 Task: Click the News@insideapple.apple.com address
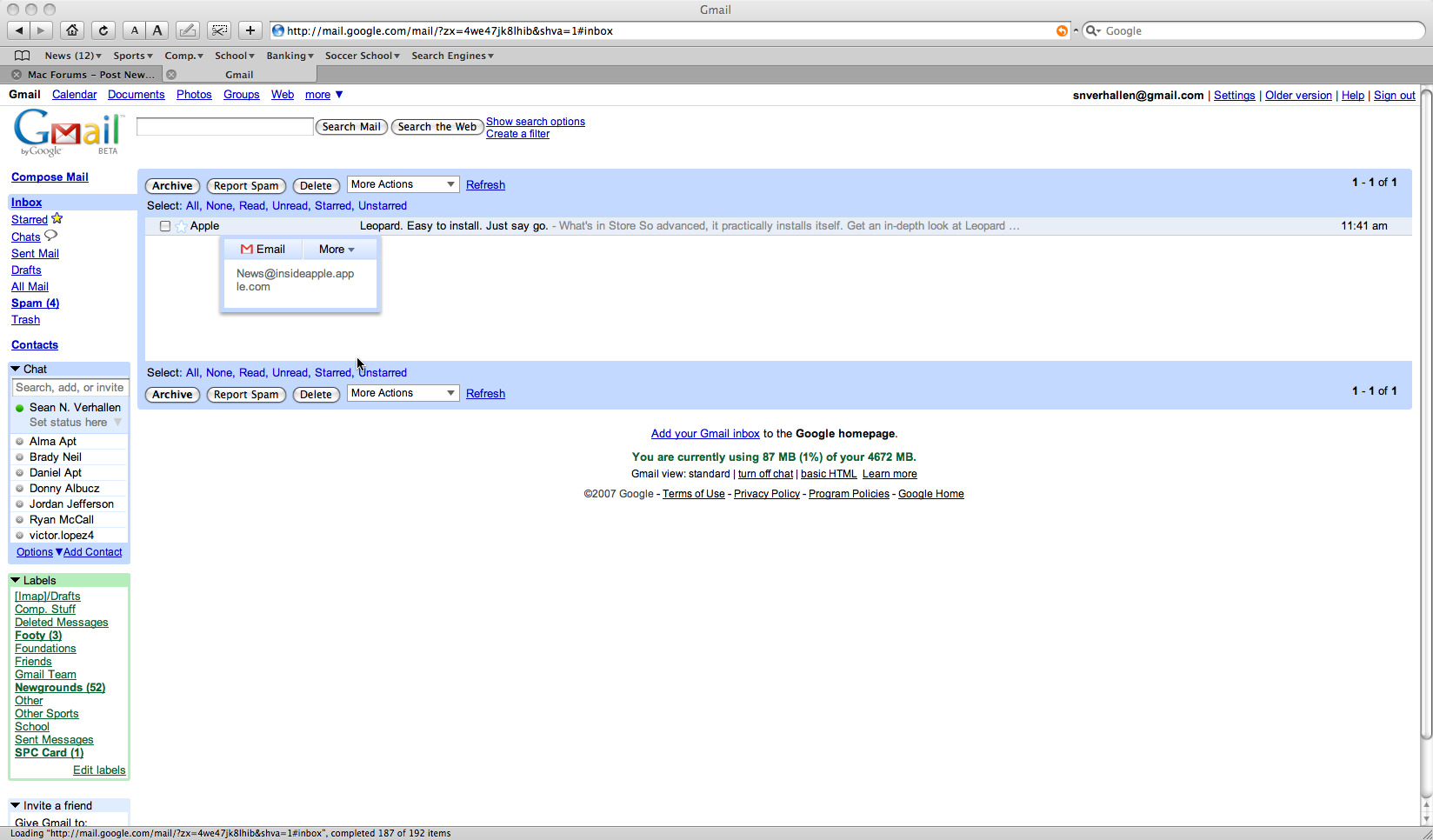(296, 280)
